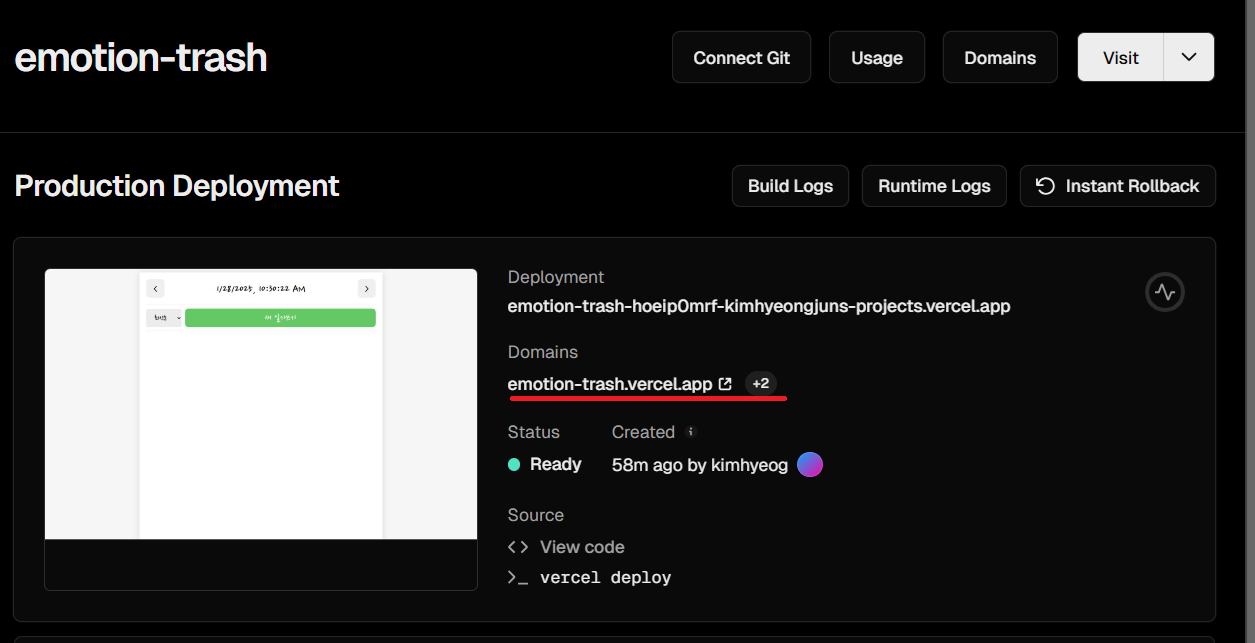Open the emotion-trash.vercel.app domain link
Image resolution: width=1255 pixels, height=643 pixels.
(x=610, y=384)
